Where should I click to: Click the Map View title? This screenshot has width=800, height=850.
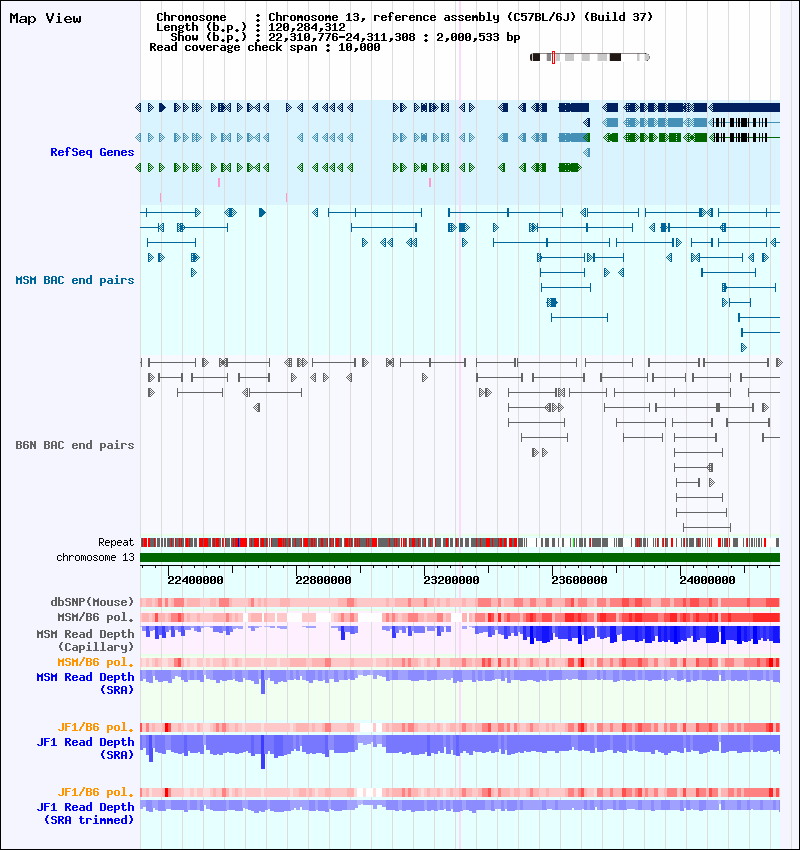click(46, 18)
